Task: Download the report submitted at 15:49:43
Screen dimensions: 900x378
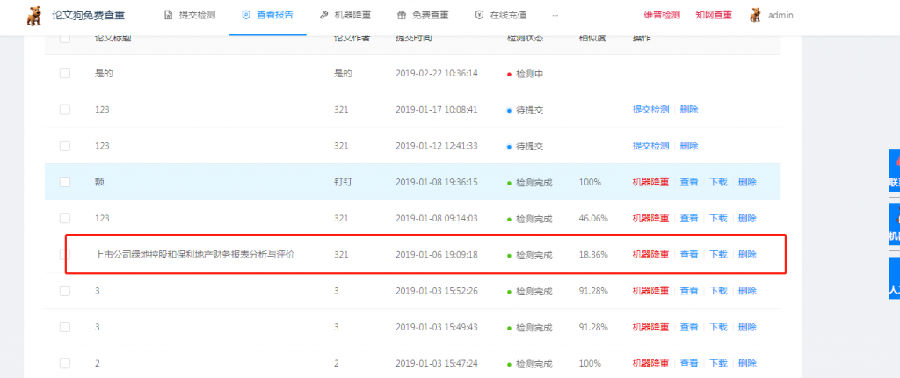Action: [719, 327]
